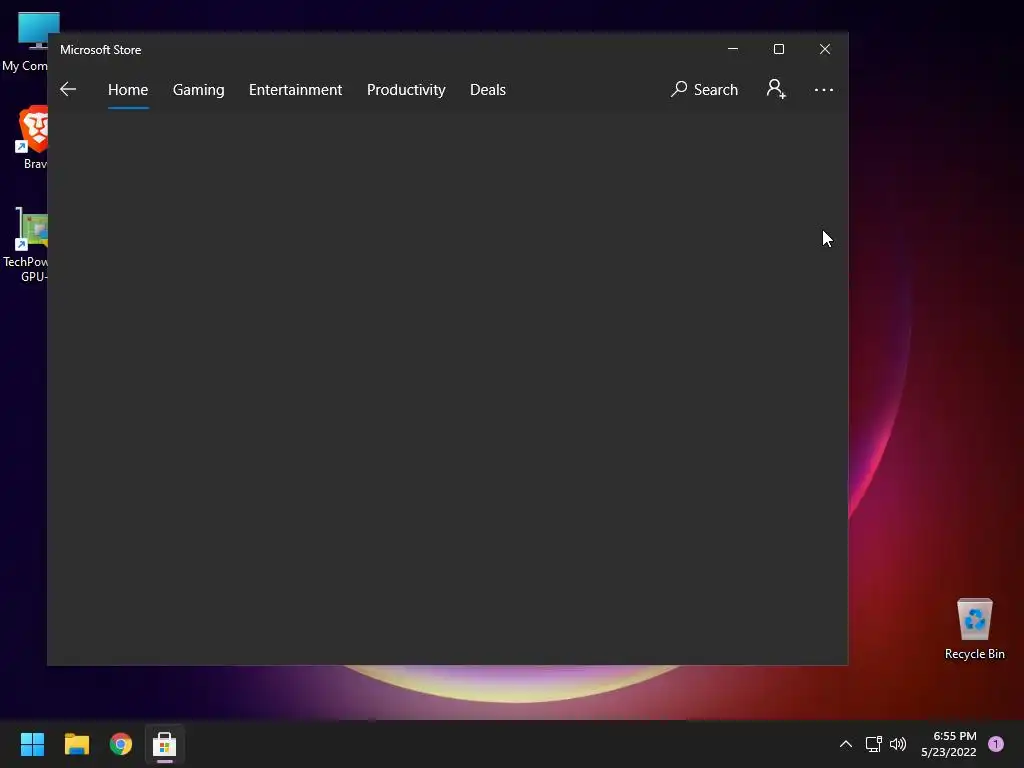
Task: Click the volume speaker icon
Action: (x=898, y=744)
